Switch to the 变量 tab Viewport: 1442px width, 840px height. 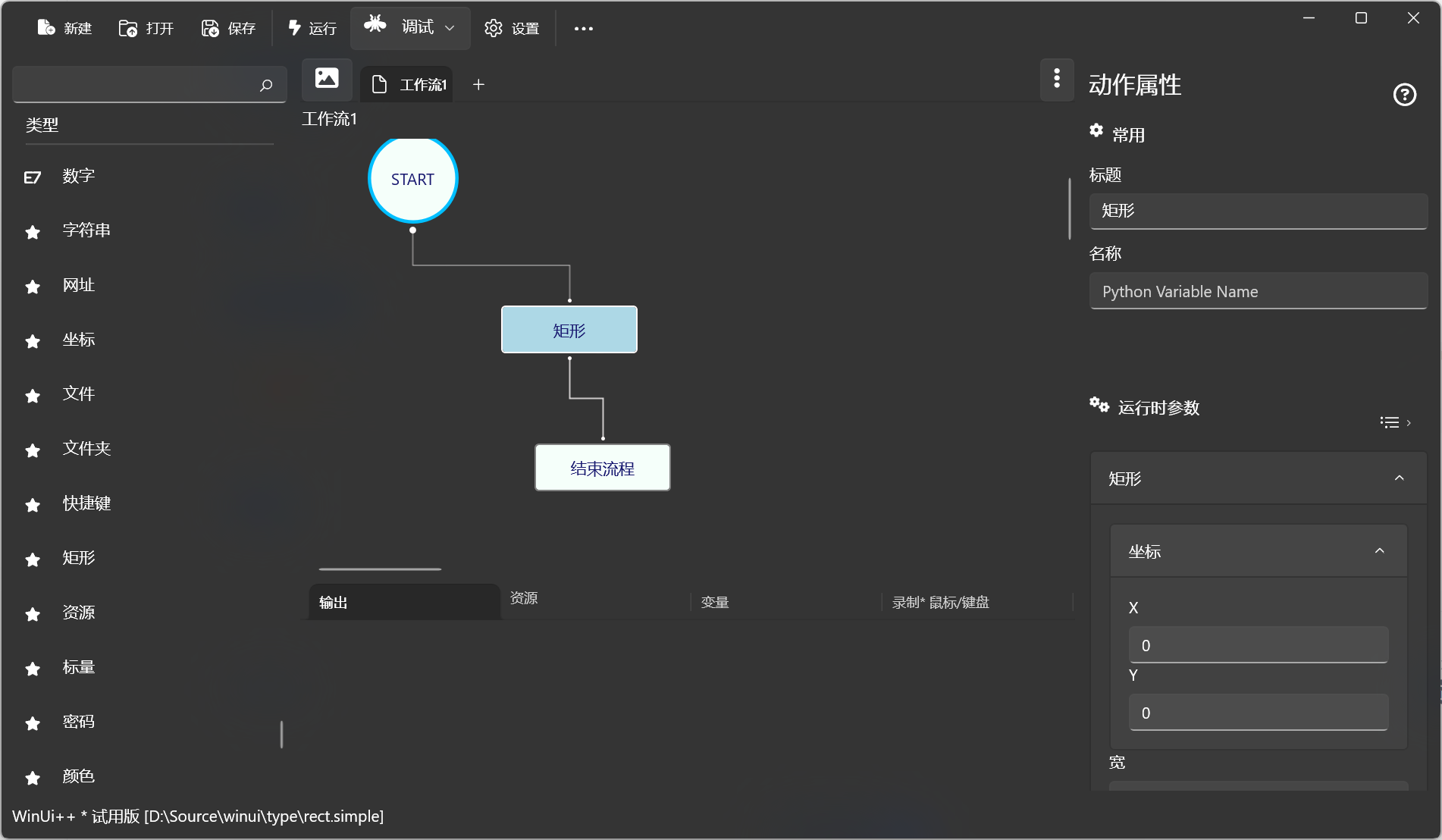coord(715,603)
